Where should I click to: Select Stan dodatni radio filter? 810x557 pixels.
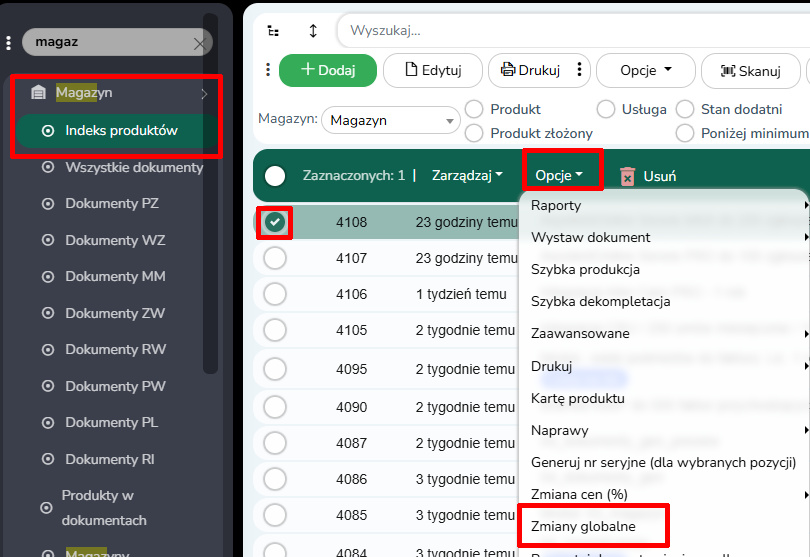pyautogui.click(x=684, y=109)
